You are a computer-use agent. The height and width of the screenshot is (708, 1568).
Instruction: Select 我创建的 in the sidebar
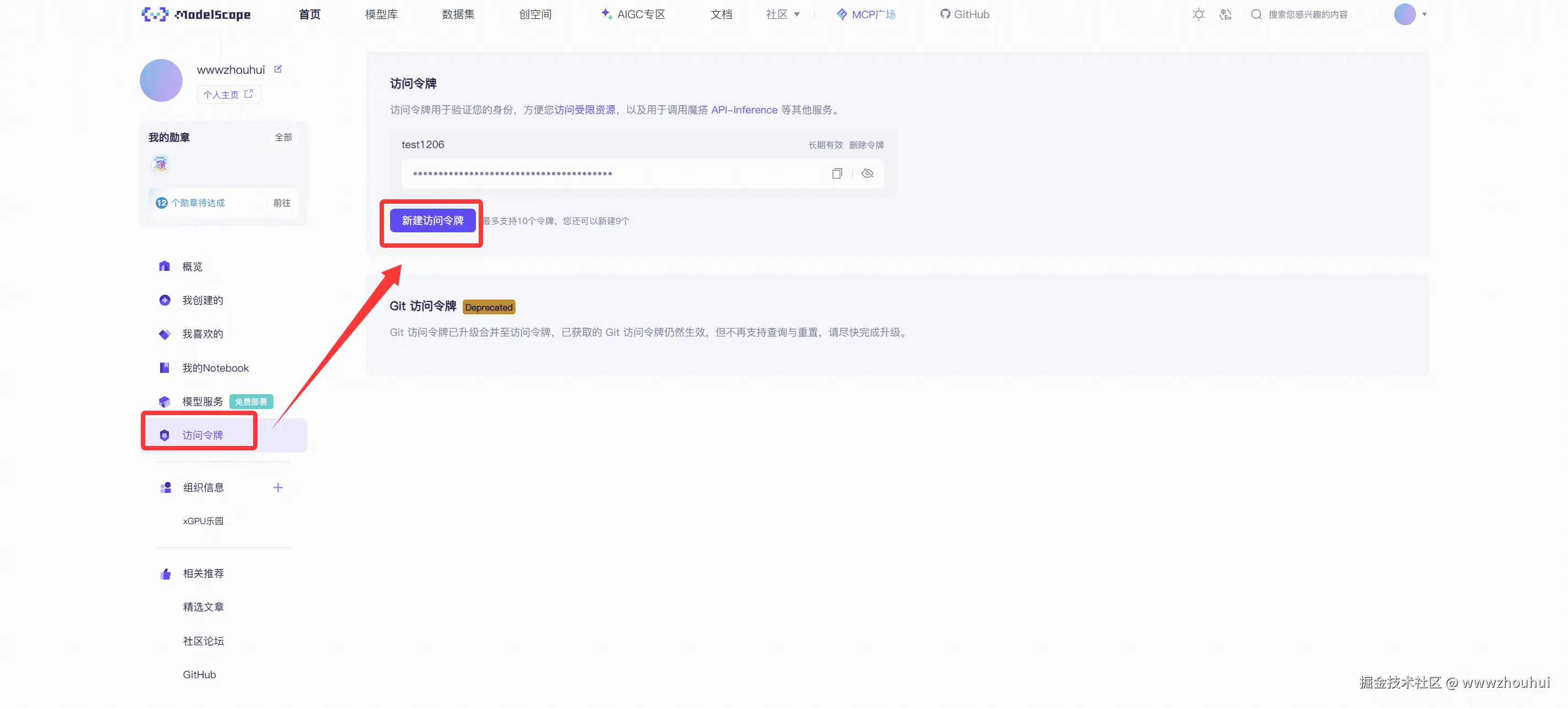coord(202,300)
